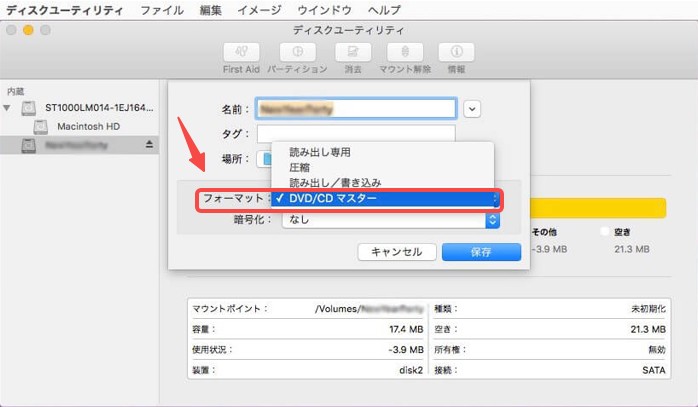Open the ウインドウ menu

coord(325,10)
